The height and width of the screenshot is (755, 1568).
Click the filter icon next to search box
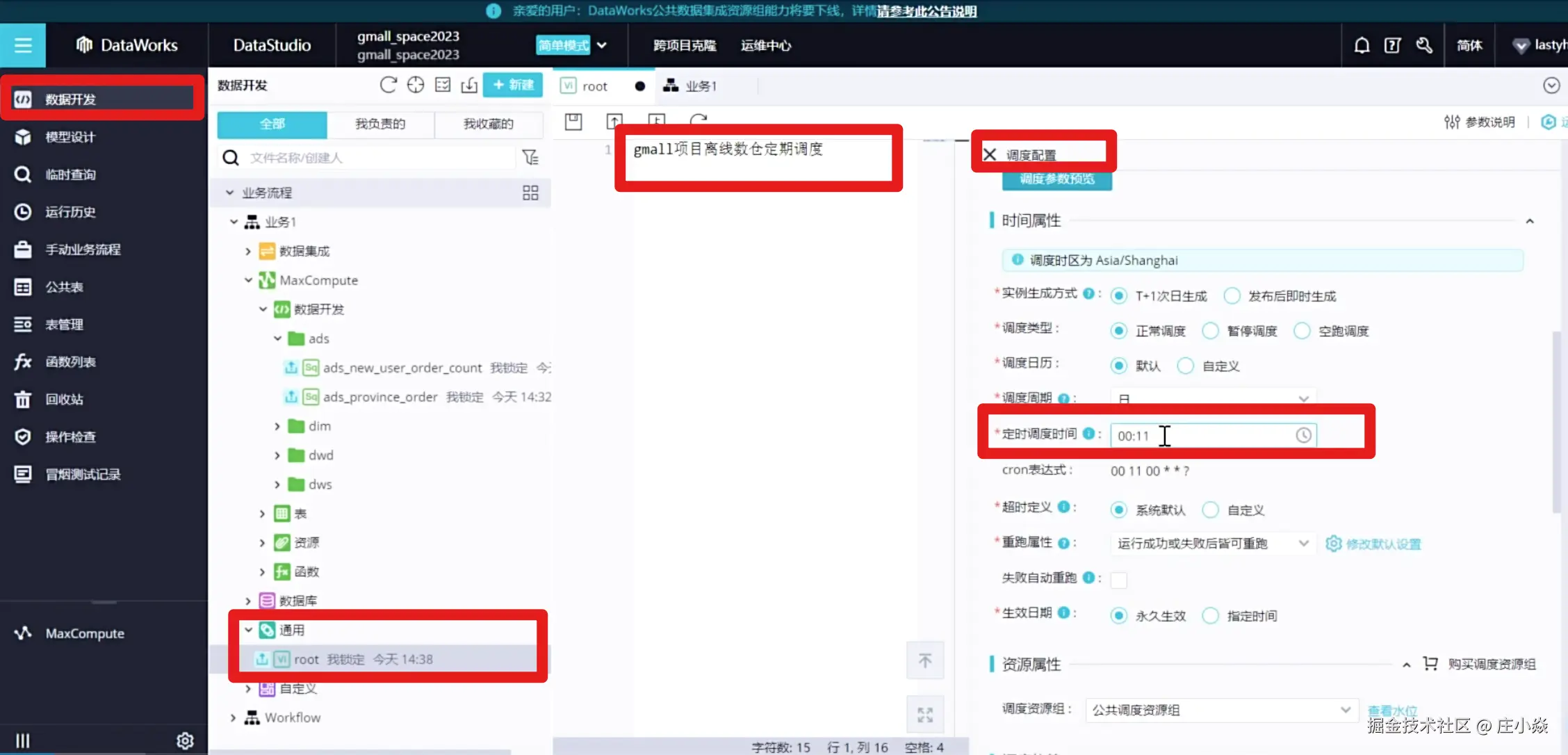(x=530, y=158)
